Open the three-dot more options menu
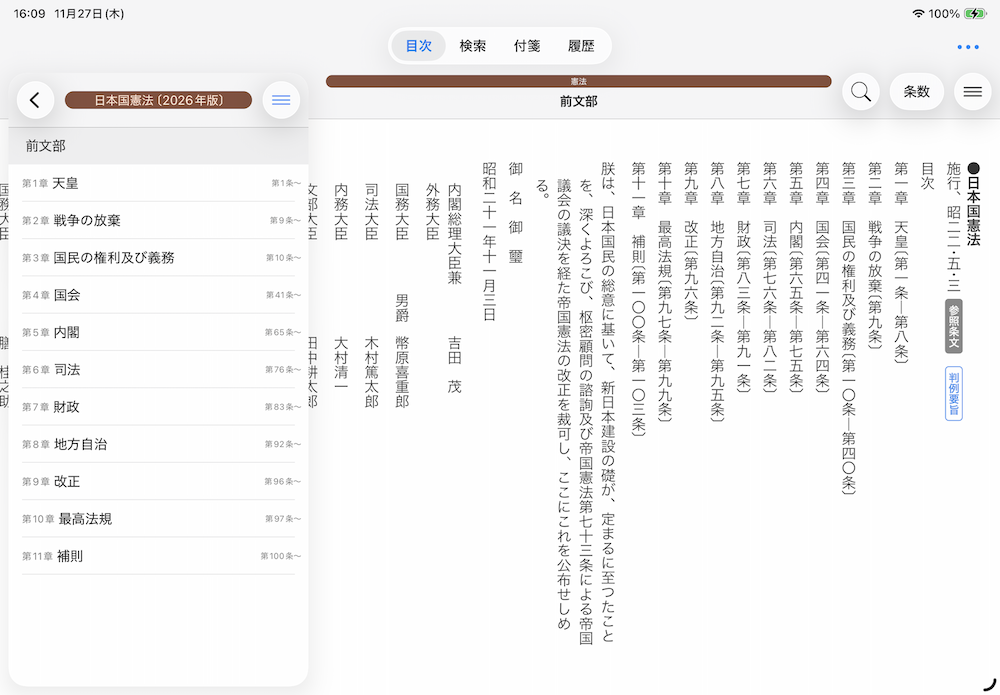1000x695 pixels. click(x=967, y=47)
